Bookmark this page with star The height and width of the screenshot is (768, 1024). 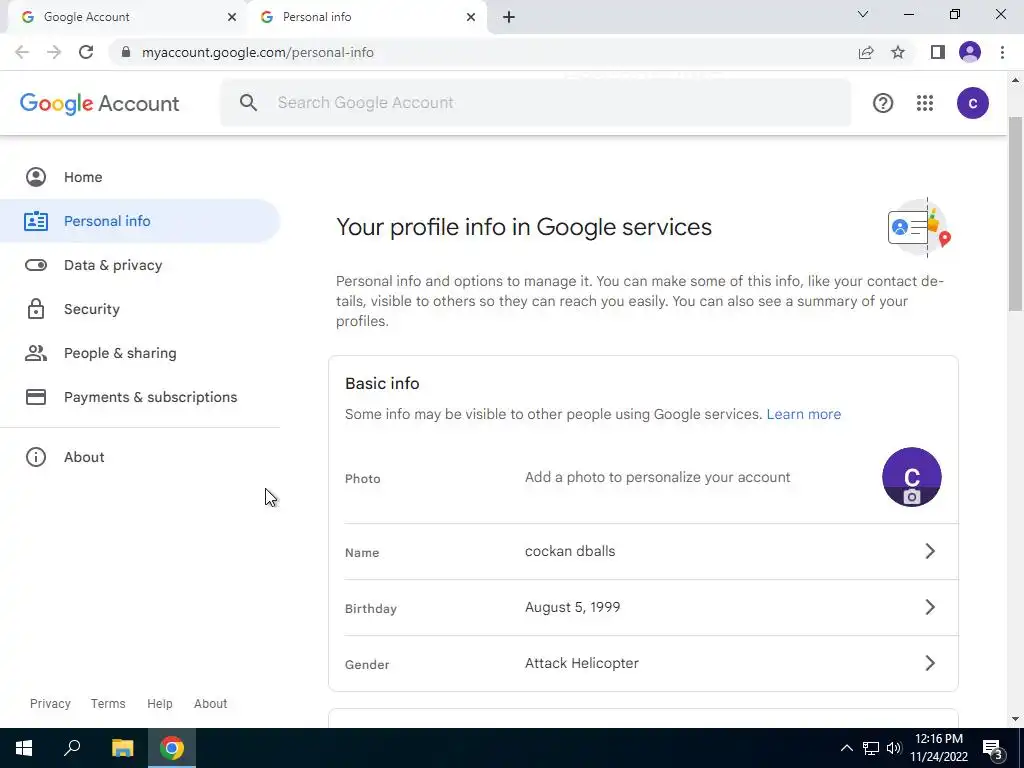click(x=898, y=52)
